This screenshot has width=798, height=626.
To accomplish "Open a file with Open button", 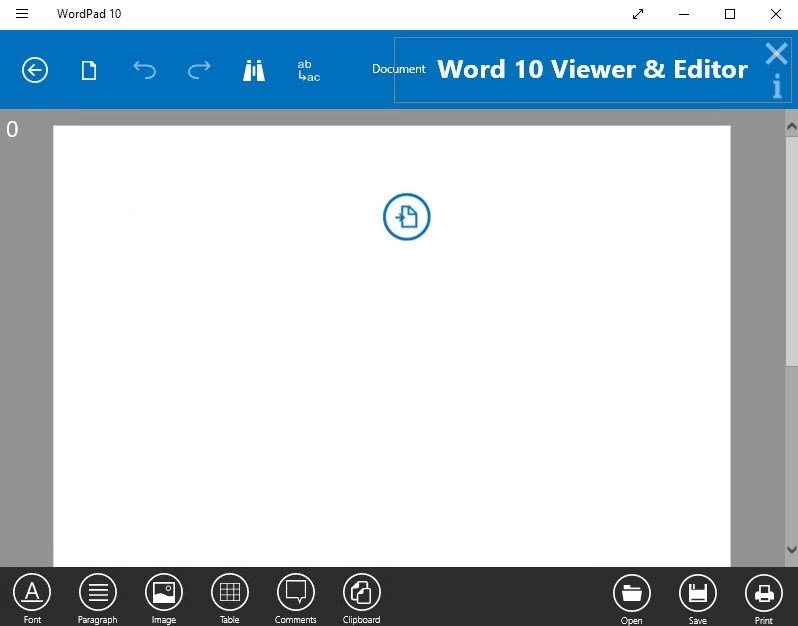I will tap(632, 599).
